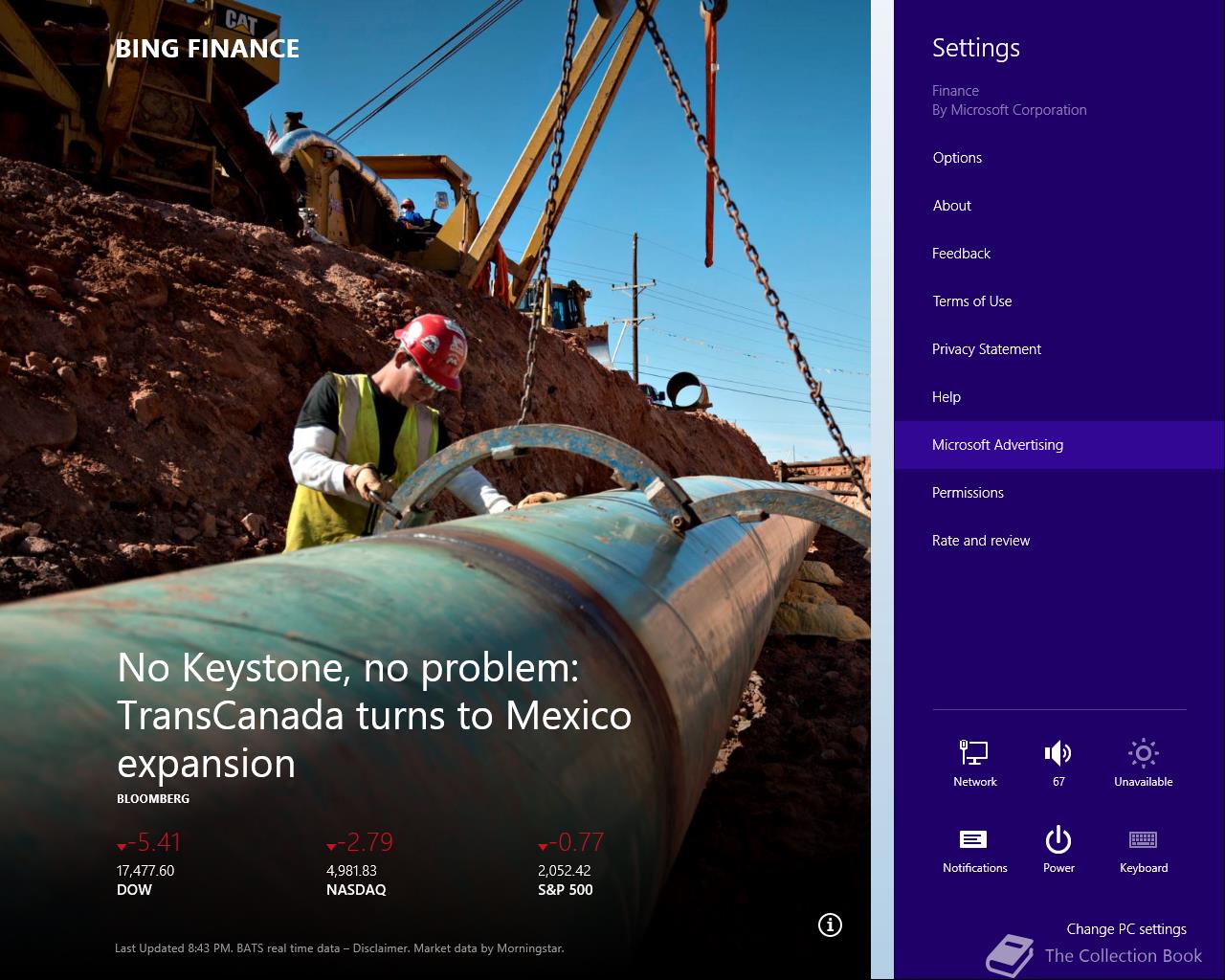
Task: Open the TransCanada Keystone headline article
Action: tap(374, 715)
